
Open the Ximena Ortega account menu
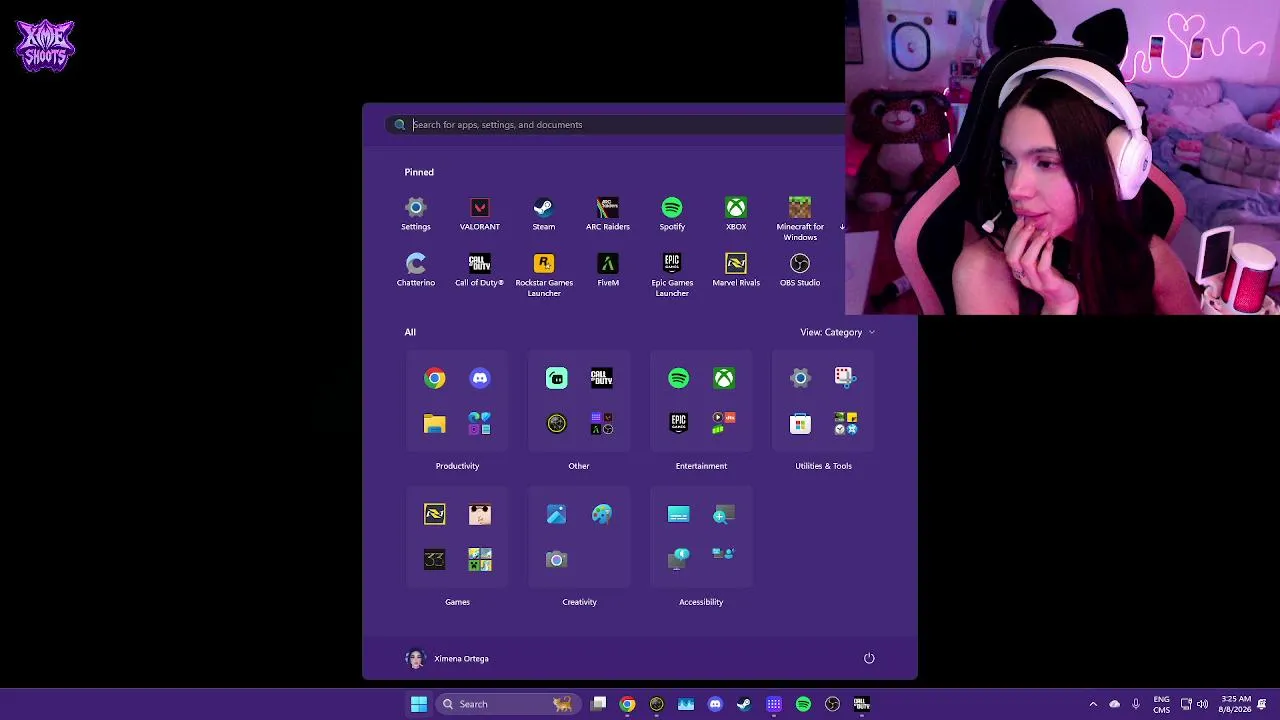pyautogui.click(x=447, y=659)
